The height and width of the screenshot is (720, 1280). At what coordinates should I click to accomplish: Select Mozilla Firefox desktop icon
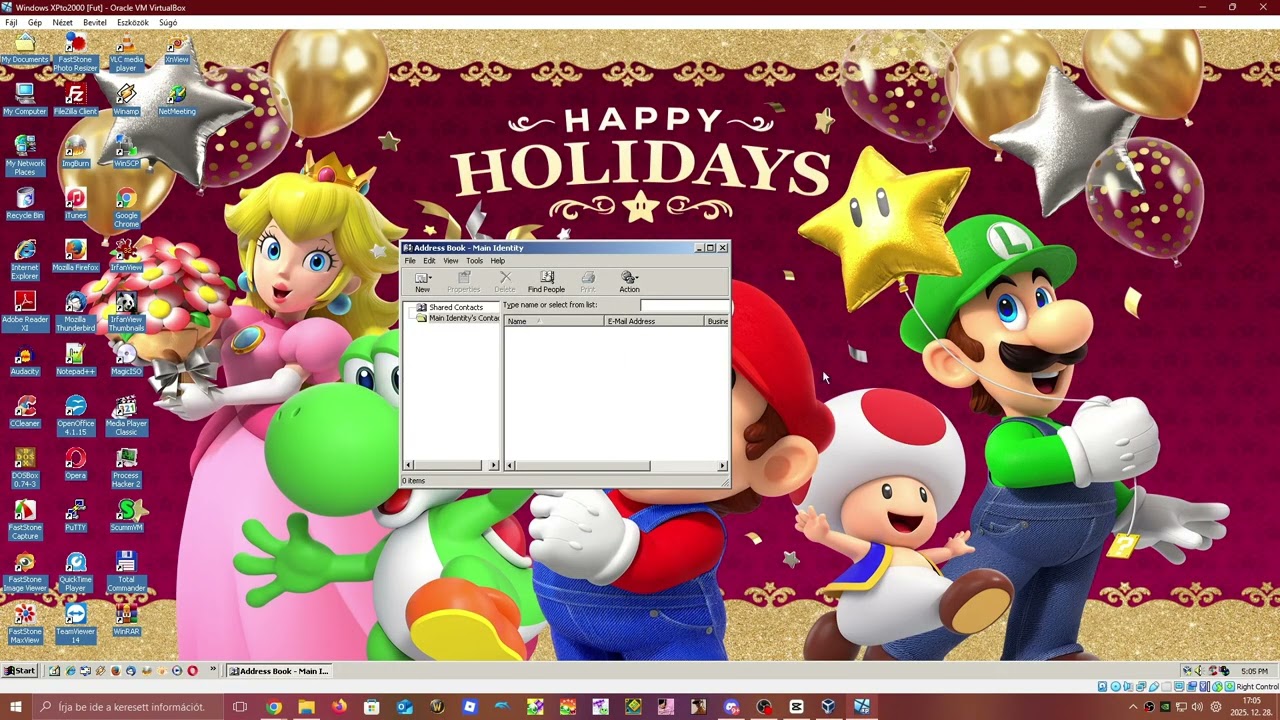point(75,257)
